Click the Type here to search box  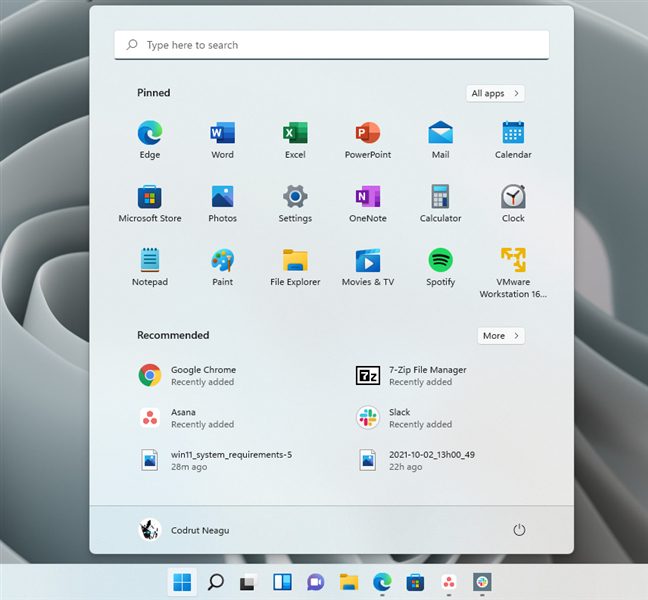click(331, 45)
